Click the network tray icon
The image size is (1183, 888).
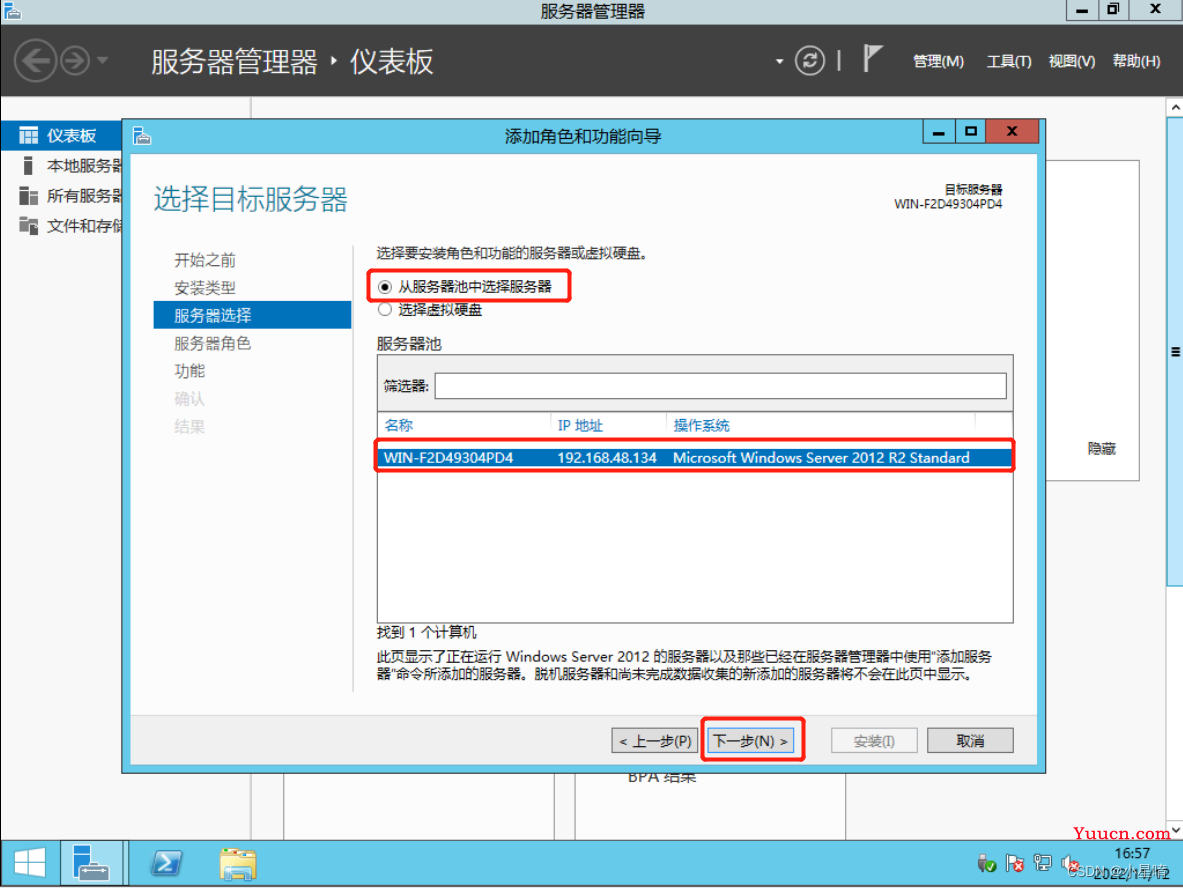pyautogui.click(x=1043, y=863)
